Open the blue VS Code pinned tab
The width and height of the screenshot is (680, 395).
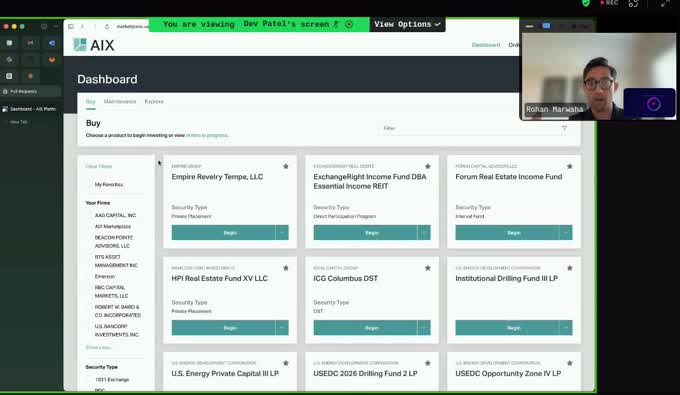pyautogui.click(x=52, y=43)
